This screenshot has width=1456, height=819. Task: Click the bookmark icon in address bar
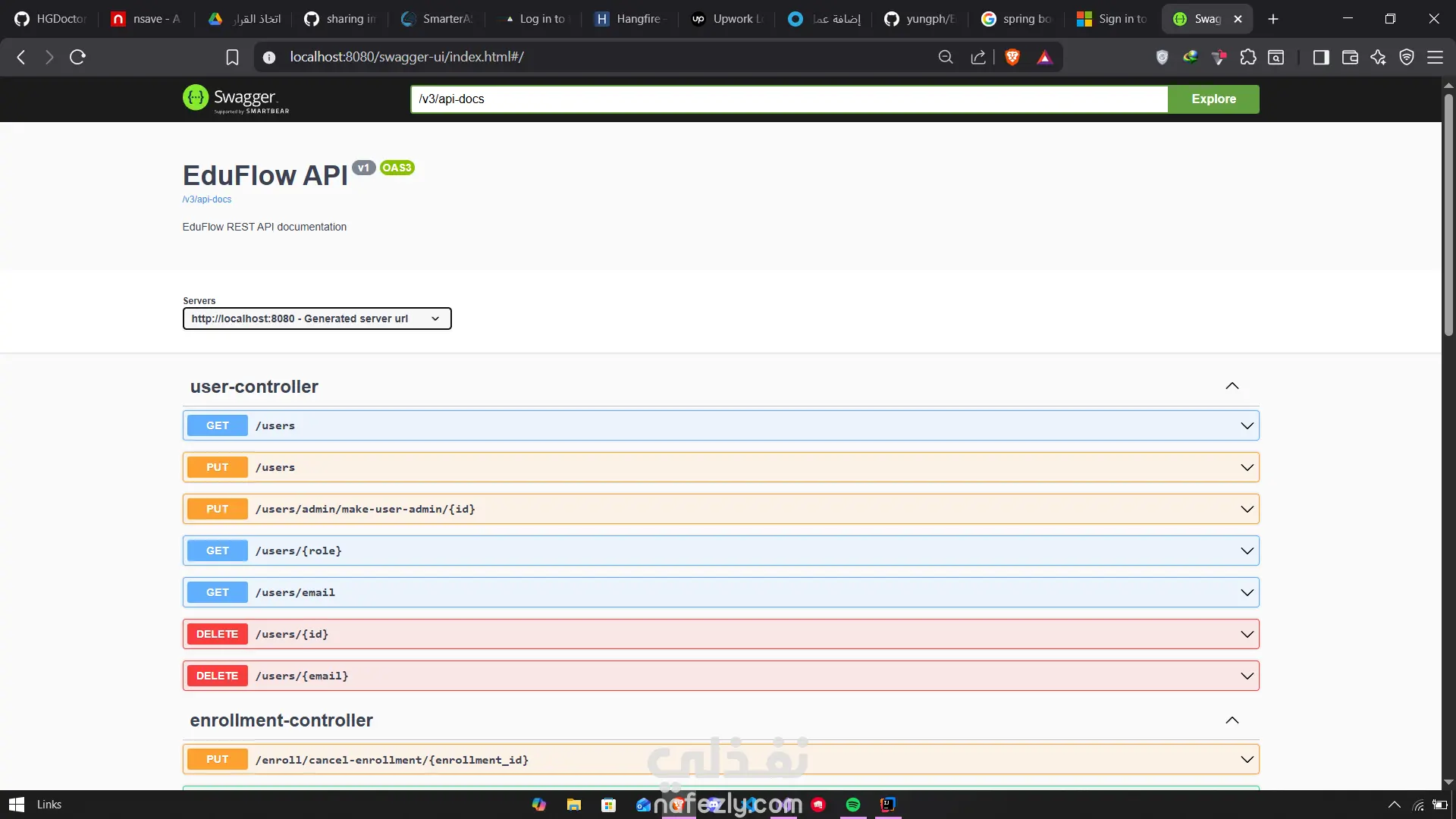pos(232,57)
